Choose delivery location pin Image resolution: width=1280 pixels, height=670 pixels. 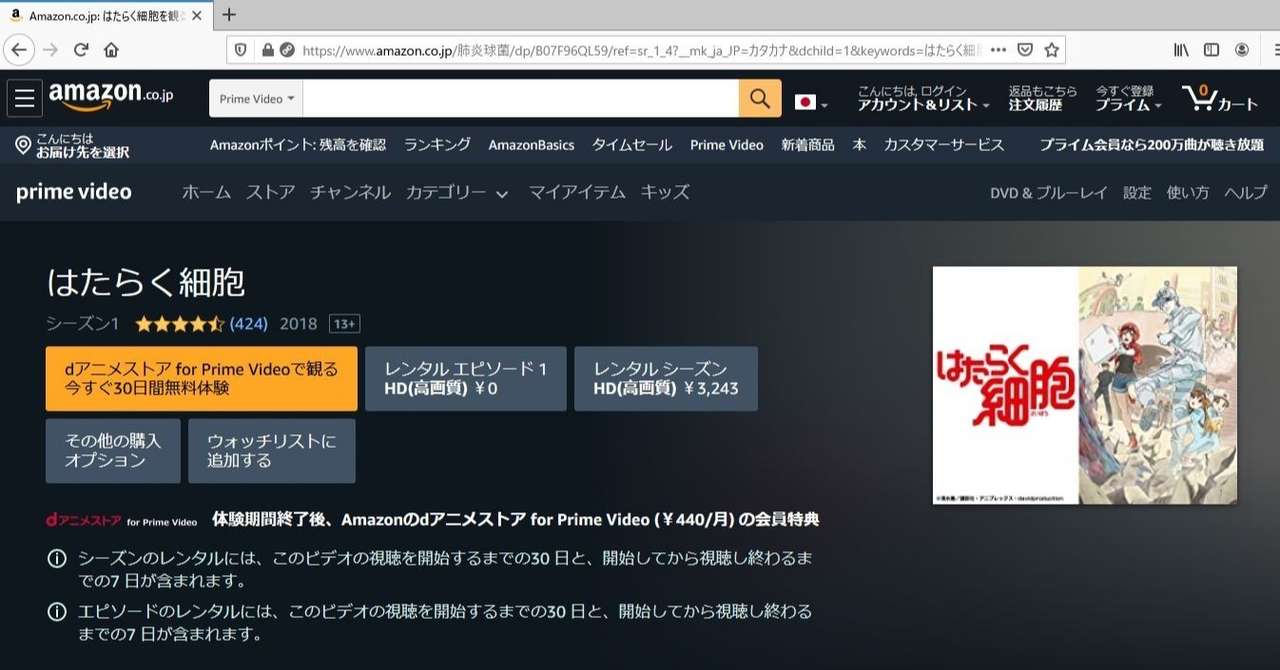[72, 145]
